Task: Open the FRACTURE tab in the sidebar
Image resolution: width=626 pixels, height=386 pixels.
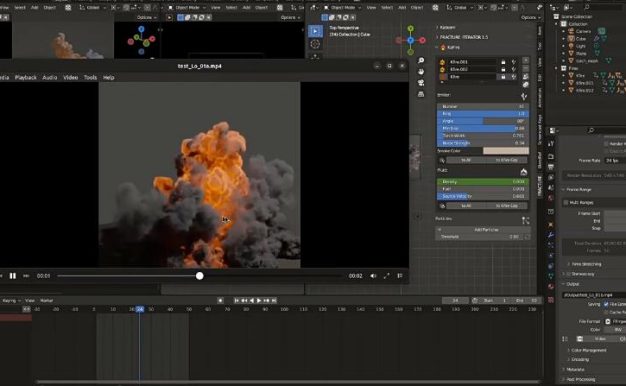Action: [539, 186]
